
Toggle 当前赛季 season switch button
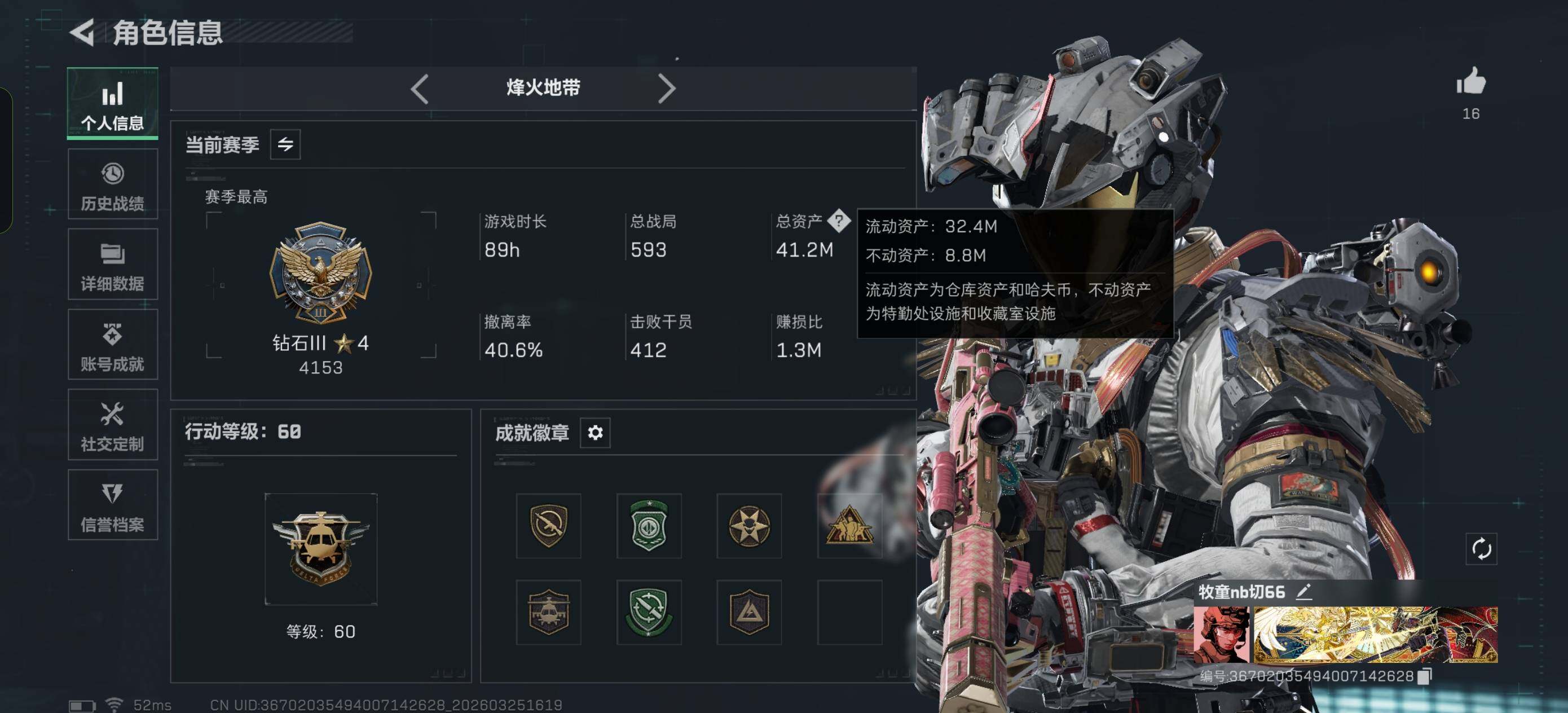pos(285,144)
